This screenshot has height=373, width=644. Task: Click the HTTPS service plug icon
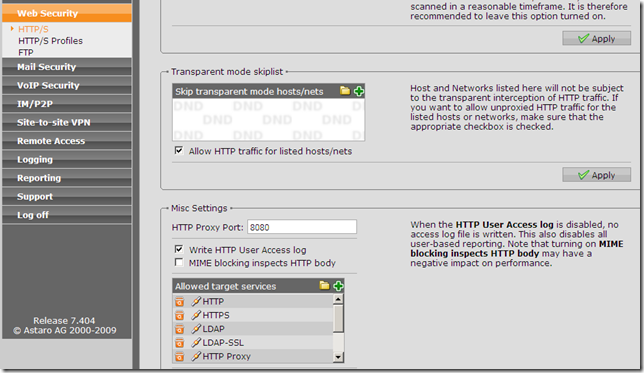point(196,315)
